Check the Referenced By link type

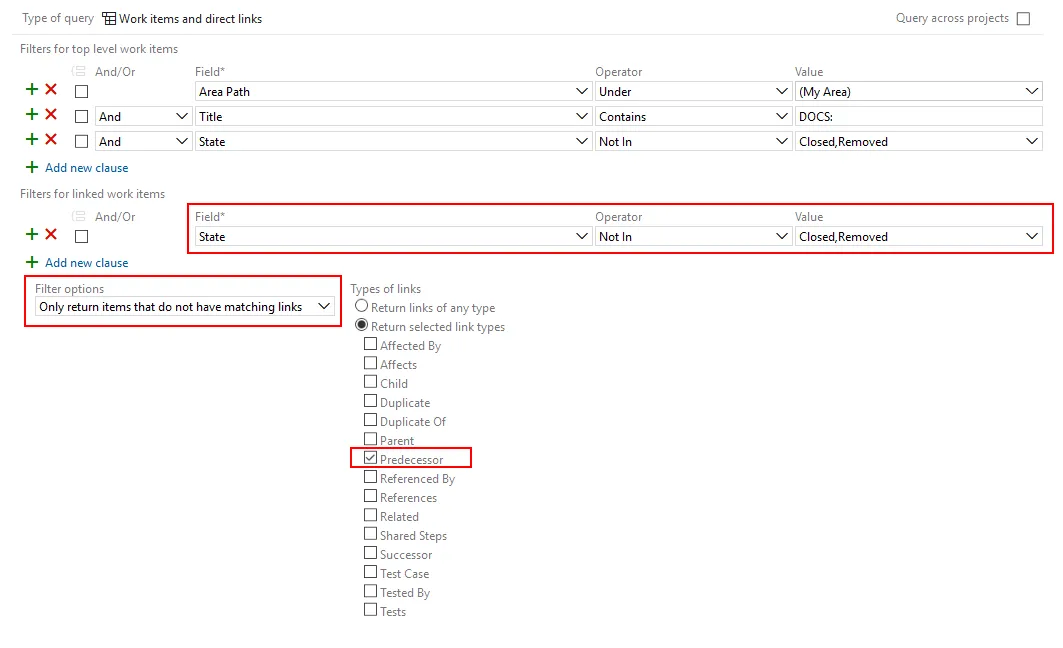pos(370,477)
